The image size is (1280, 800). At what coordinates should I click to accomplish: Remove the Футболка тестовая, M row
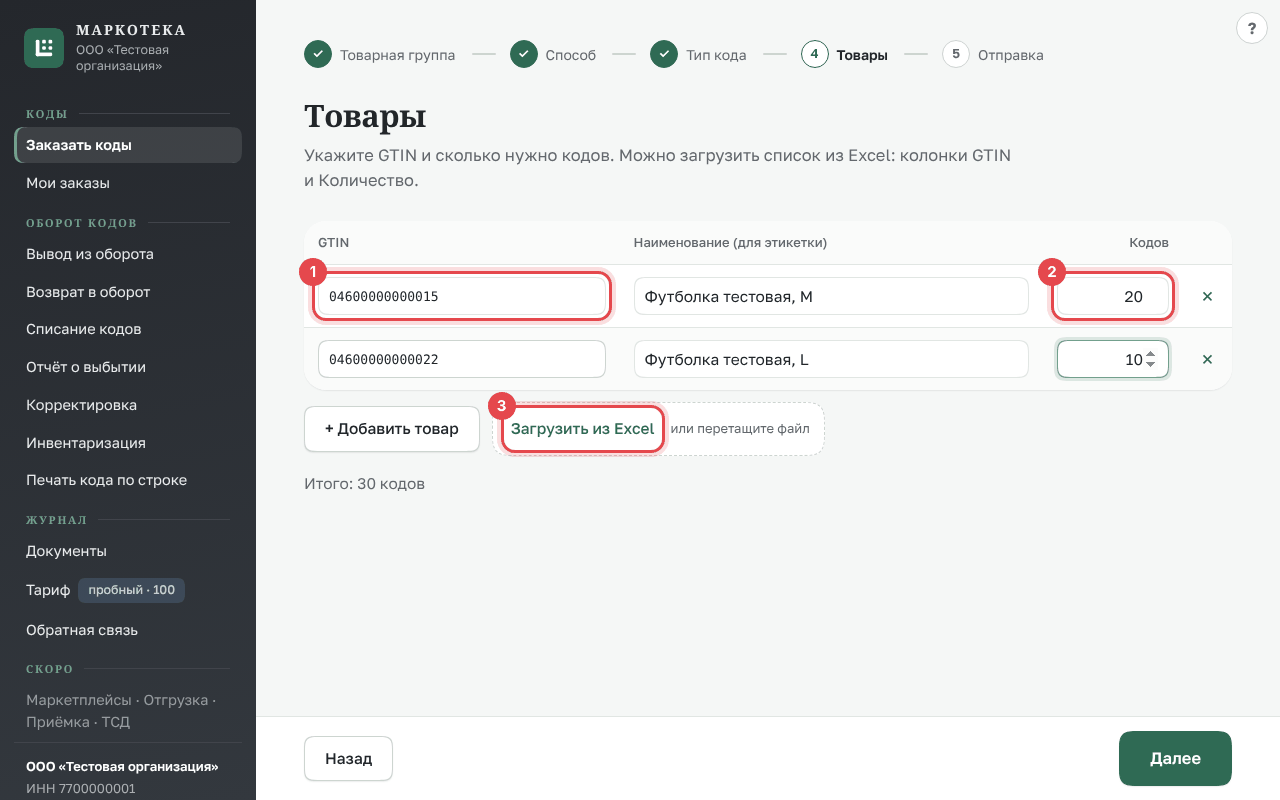click(x=1207, y=297)
